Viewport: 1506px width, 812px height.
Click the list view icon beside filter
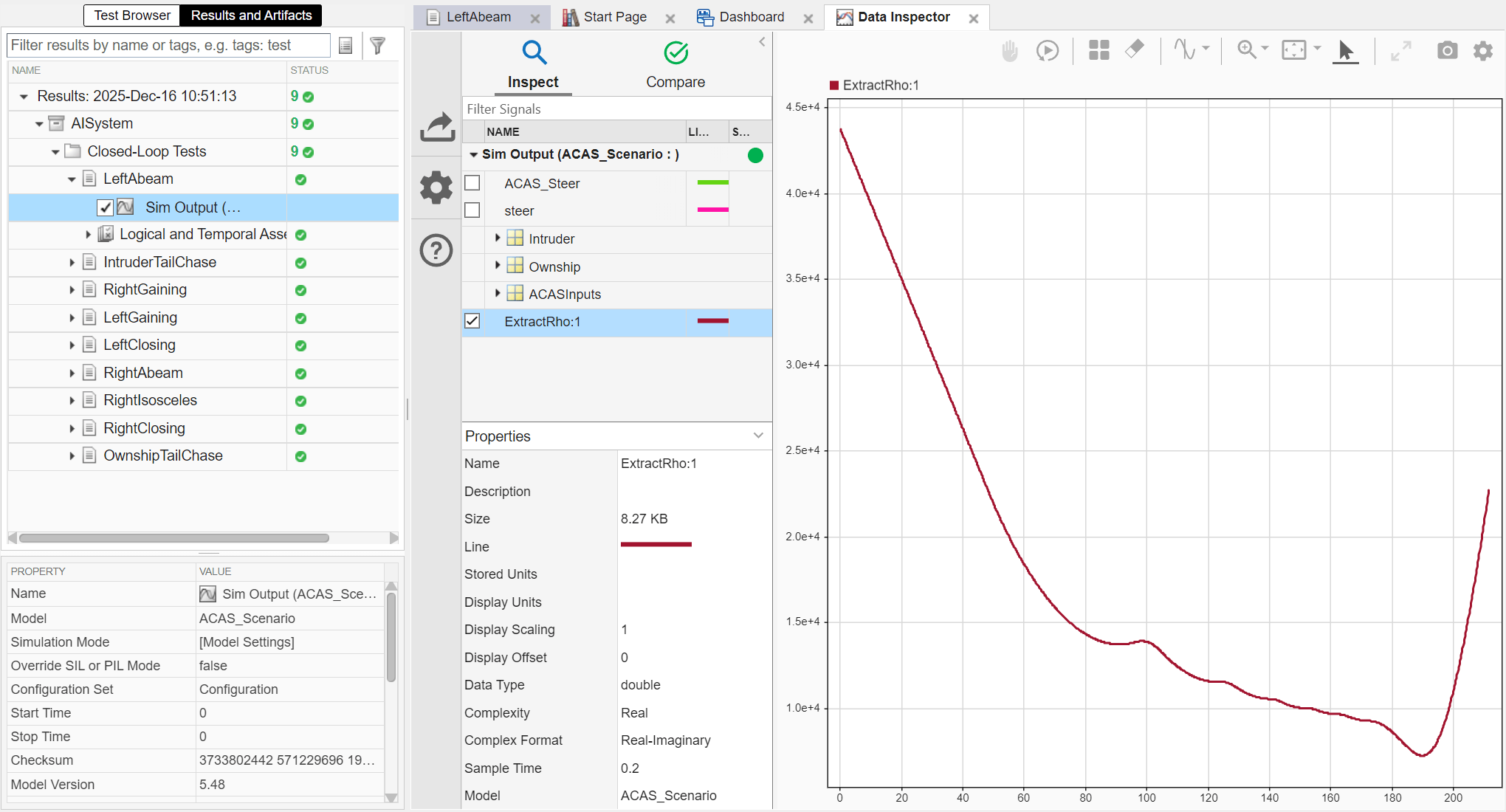(x=345, y=46)
